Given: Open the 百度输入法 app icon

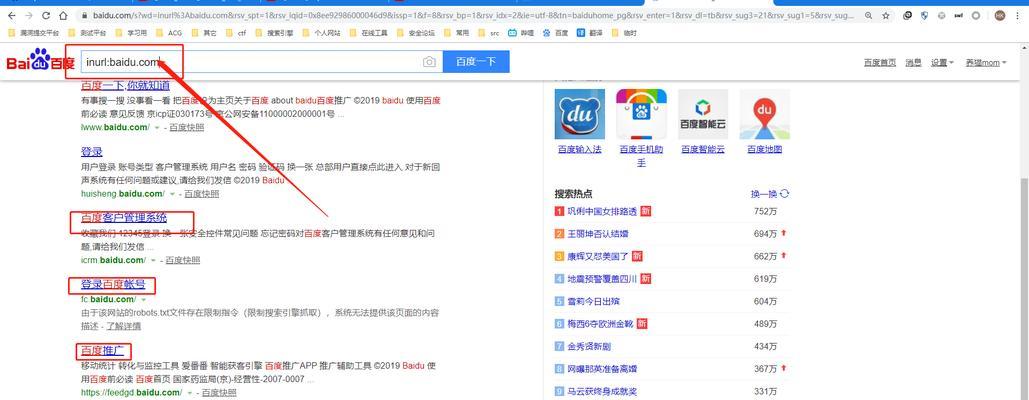Looking at the screenshot, I should pos(579,114).
